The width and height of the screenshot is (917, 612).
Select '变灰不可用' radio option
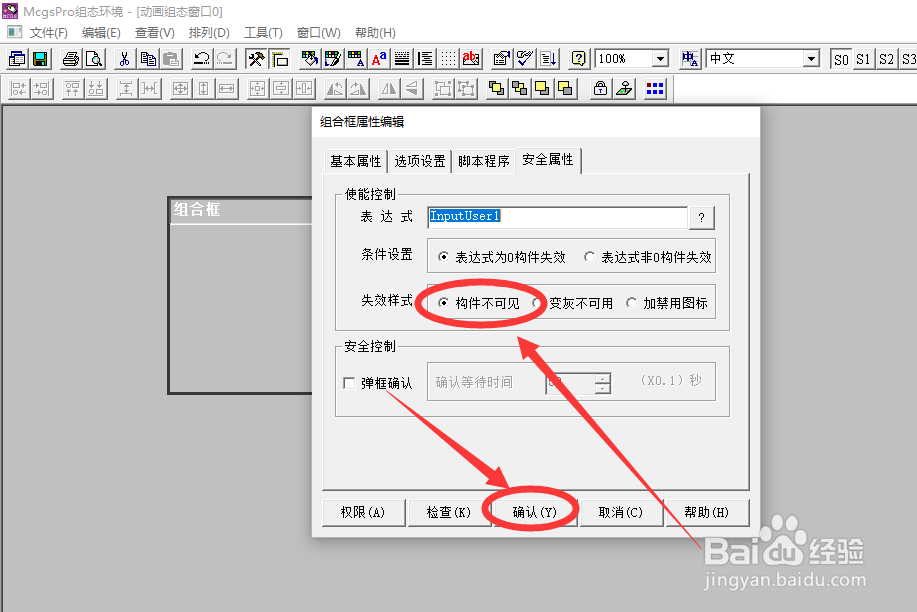[x=573, y=303]
